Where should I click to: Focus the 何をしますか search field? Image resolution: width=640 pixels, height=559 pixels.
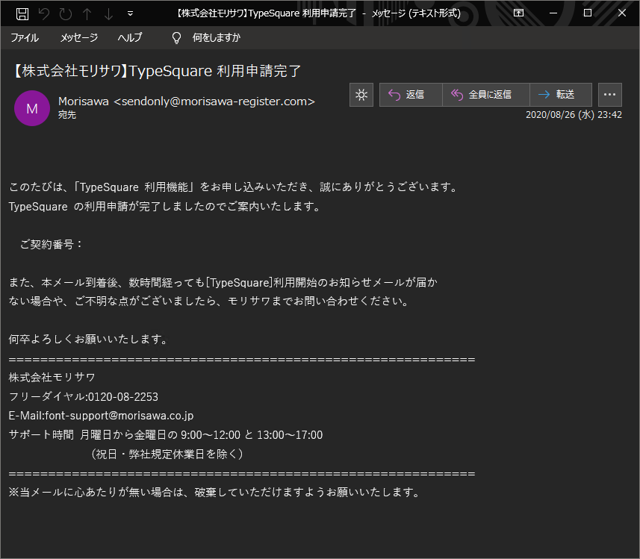click(x=216, y=38)
